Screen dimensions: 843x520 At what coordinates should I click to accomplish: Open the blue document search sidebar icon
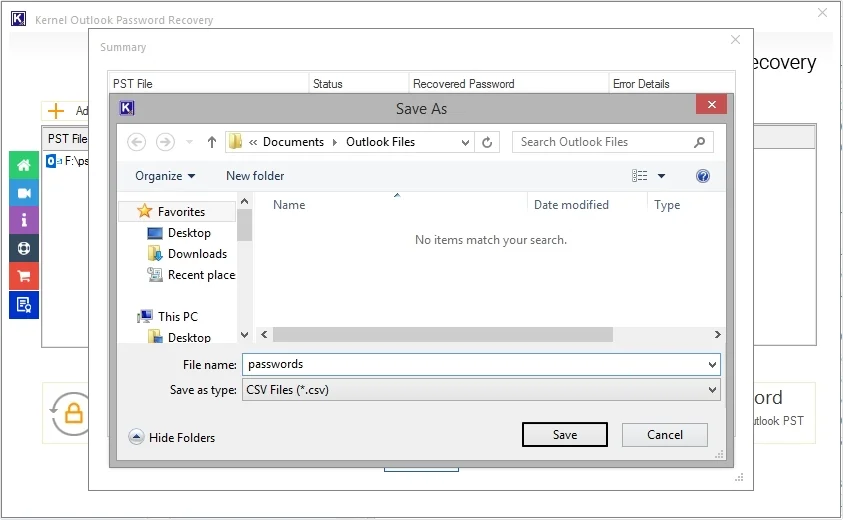click(24, 305)
